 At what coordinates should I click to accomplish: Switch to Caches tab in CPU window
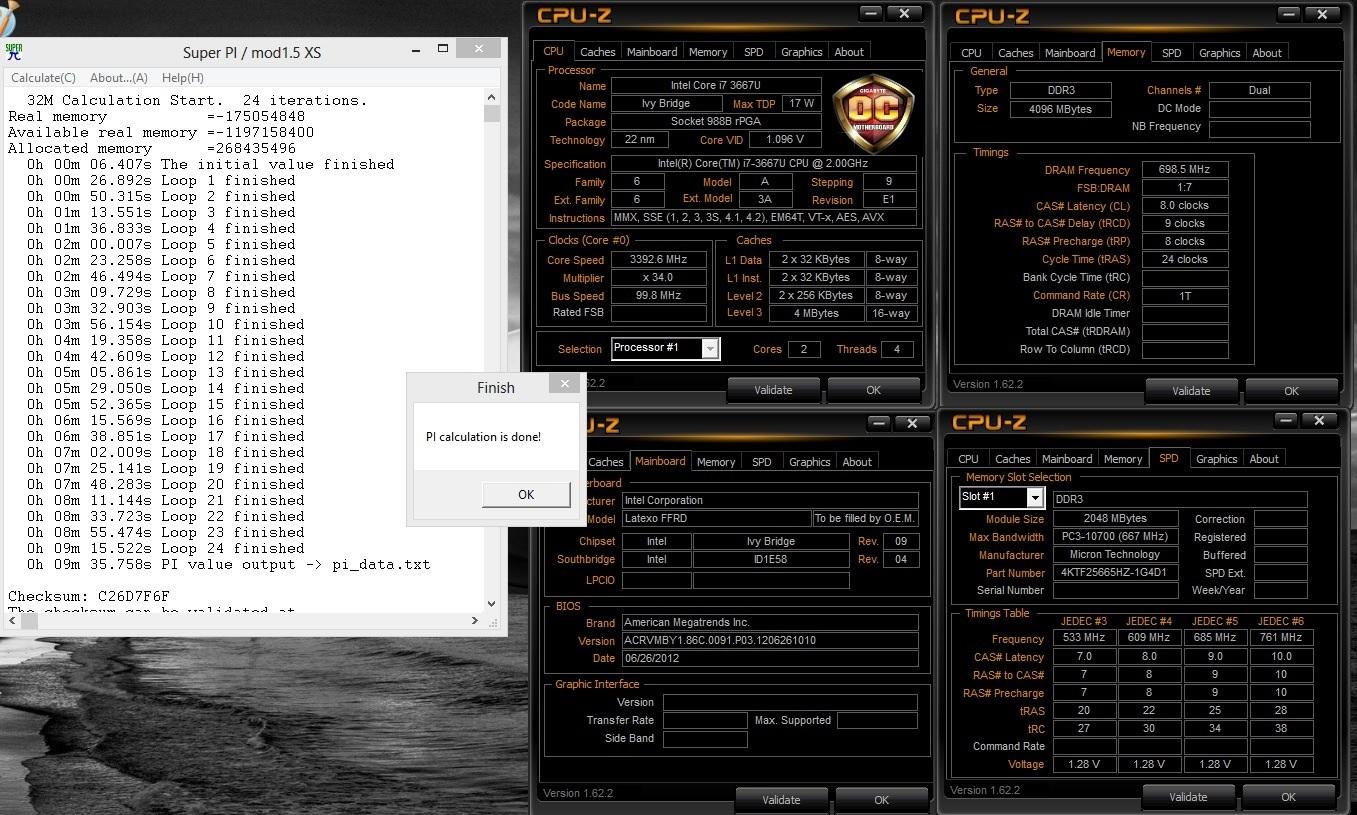click(598, 52)
